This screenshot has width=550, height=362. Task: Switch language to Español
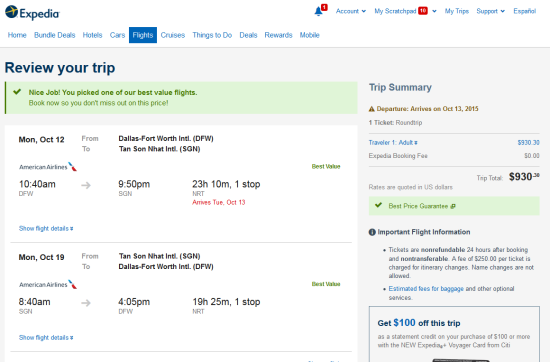click(525, 11)
